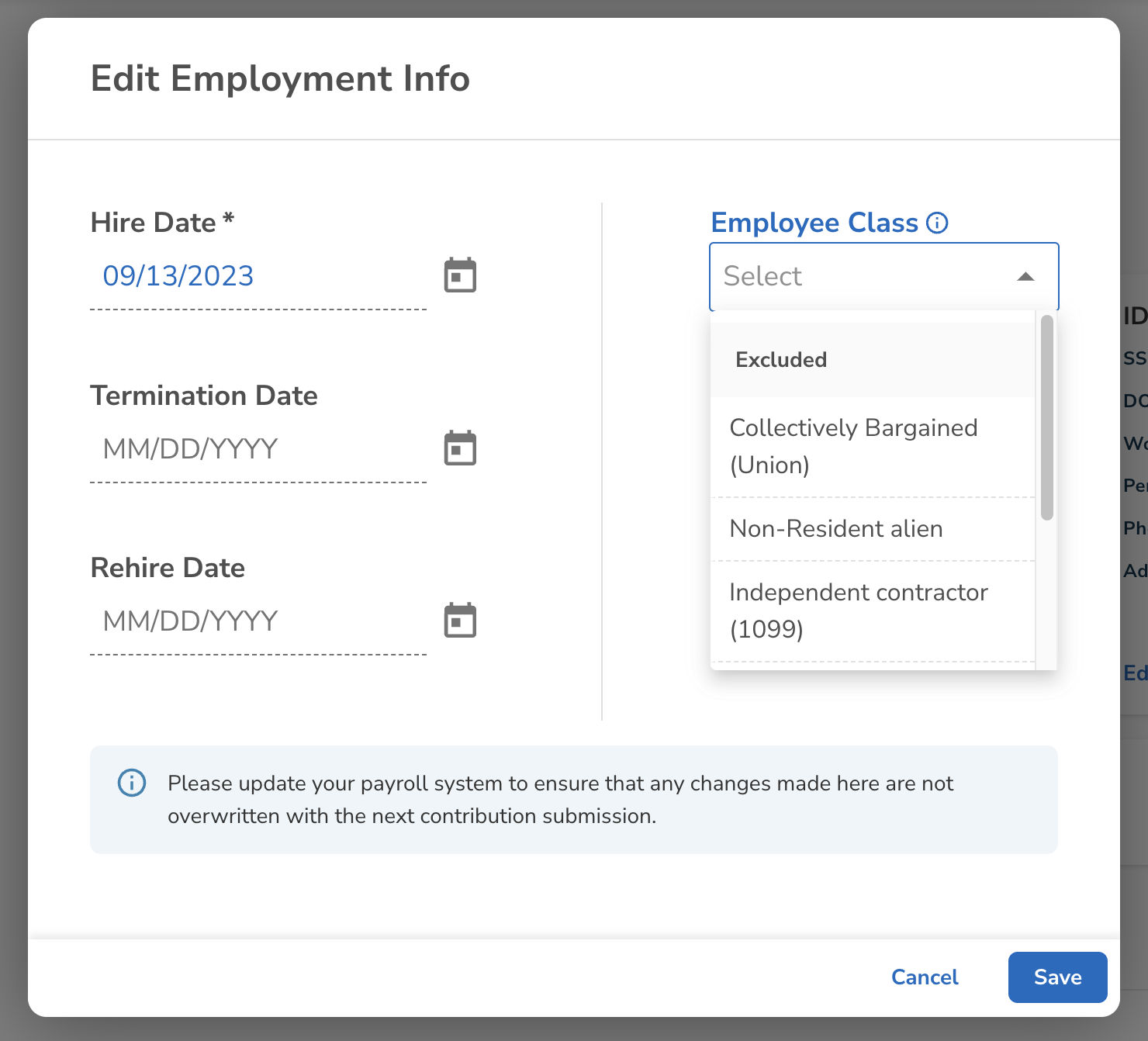Click the Edit Employment Info heading

280,79
